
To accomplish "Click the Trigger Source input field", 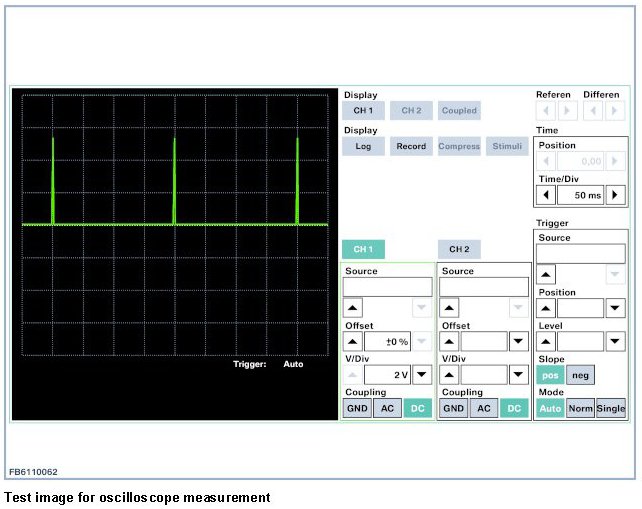I will click(581, 254).
